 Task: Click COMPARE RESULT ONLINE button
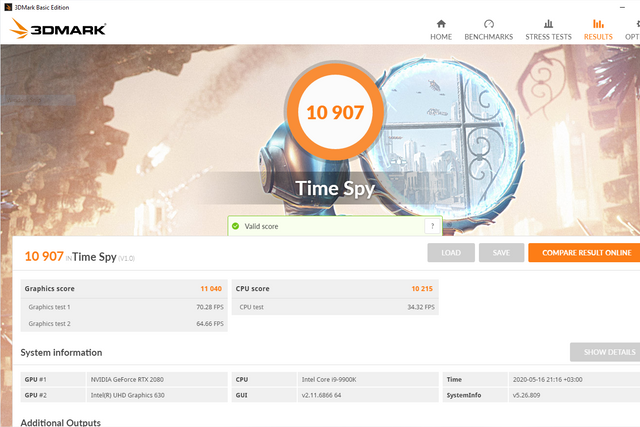[584, 253]
